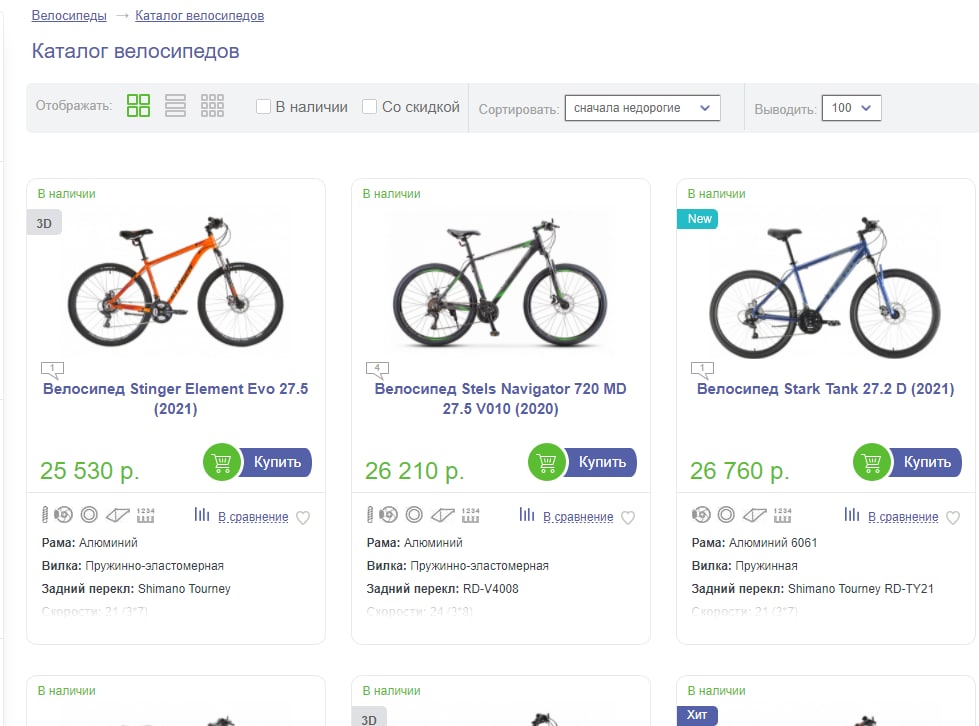Buy the Stark Tank 27.2 D bike
Viewport: 979px width, 726px height.
click(927, 462)
